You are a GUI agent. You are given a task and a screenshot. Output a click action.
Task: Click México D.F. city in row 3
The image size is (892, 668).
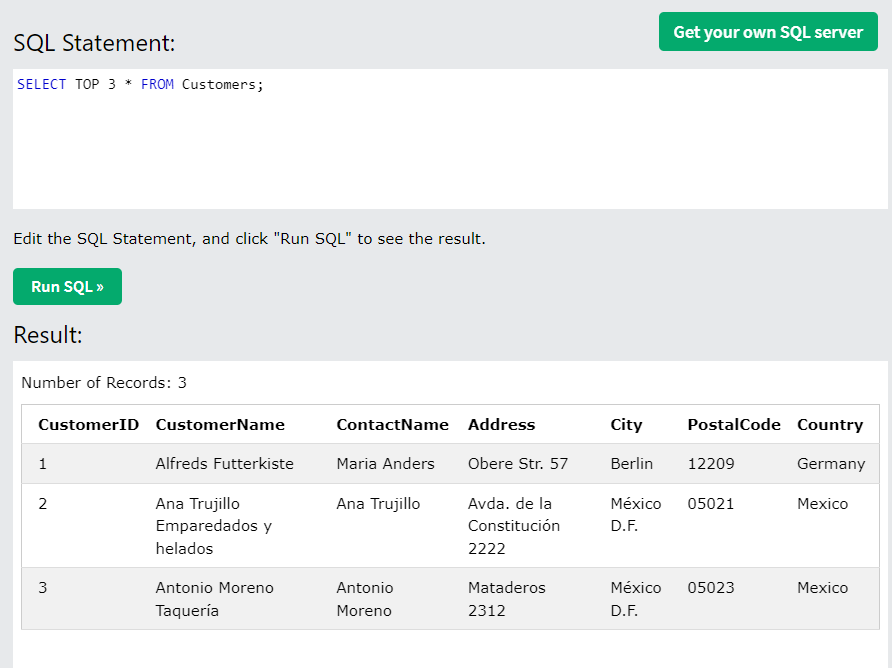coord(635,599)
